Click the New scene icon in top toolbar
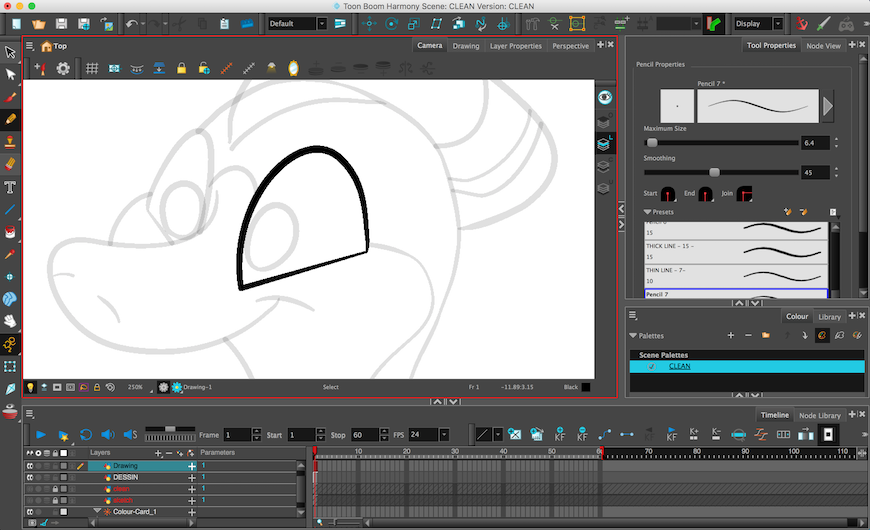870x530 pixels. click(16, 24)
